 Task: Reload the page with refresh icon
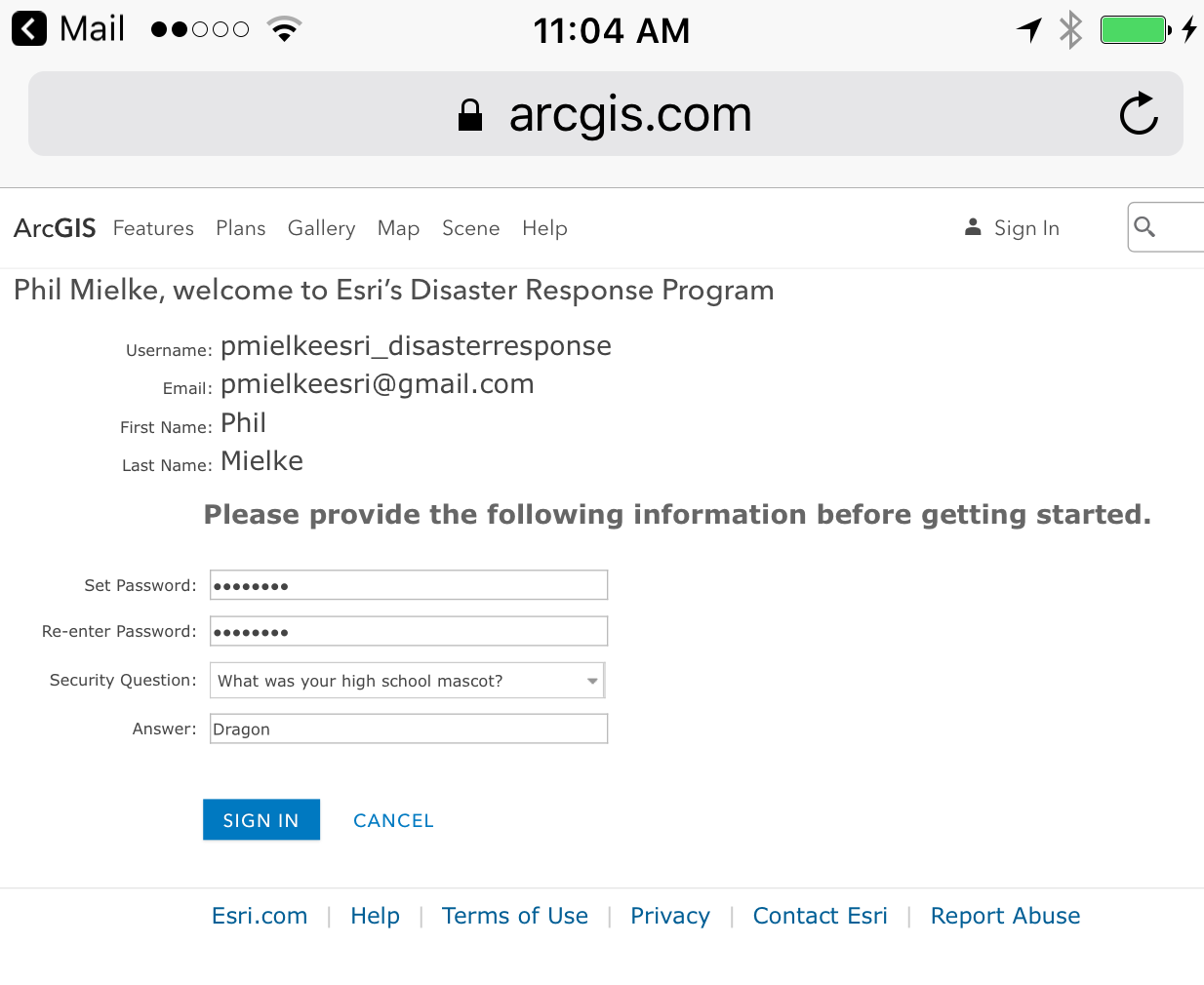(x=1139, y=113)
